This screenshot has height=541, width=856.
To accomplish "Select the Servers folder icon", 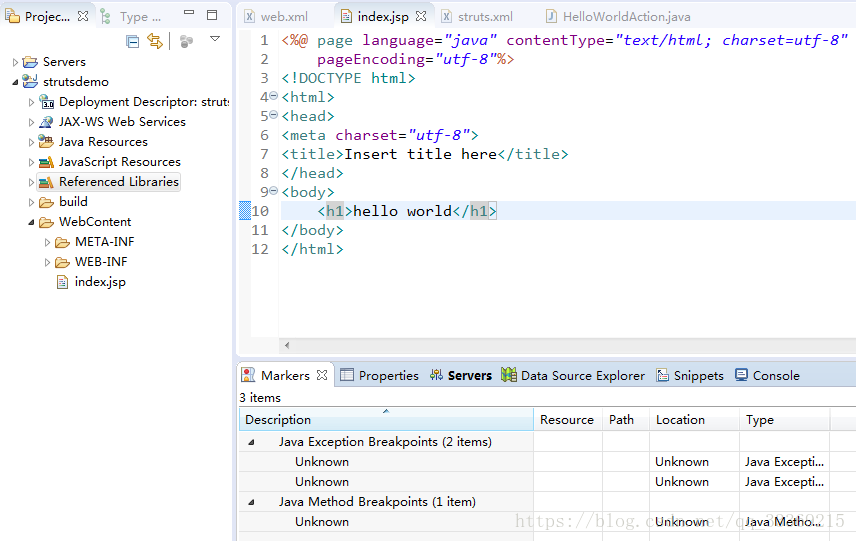I will 30,62.
